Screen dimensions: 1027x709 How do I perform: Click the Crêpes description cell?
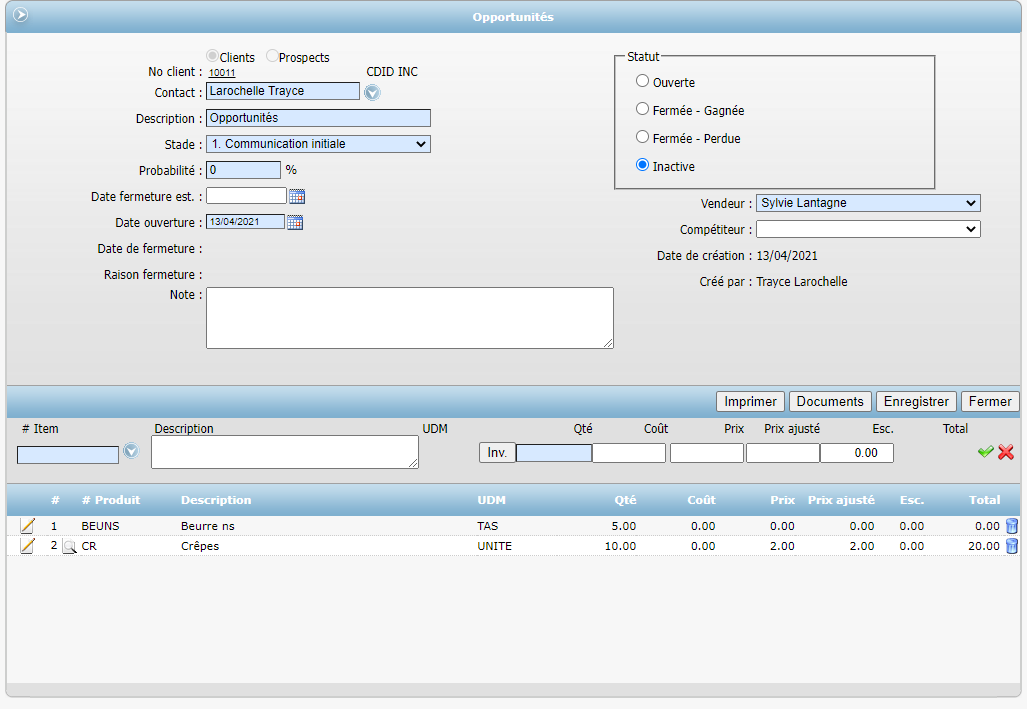200,546
